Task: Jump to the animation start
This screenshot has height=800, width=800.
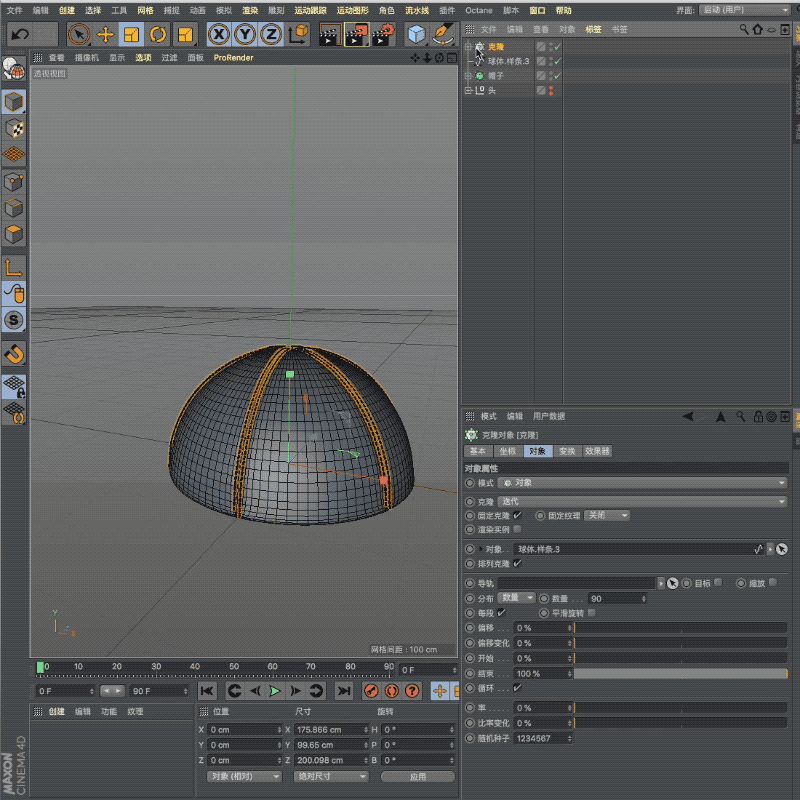Action: tap(207, 691)
